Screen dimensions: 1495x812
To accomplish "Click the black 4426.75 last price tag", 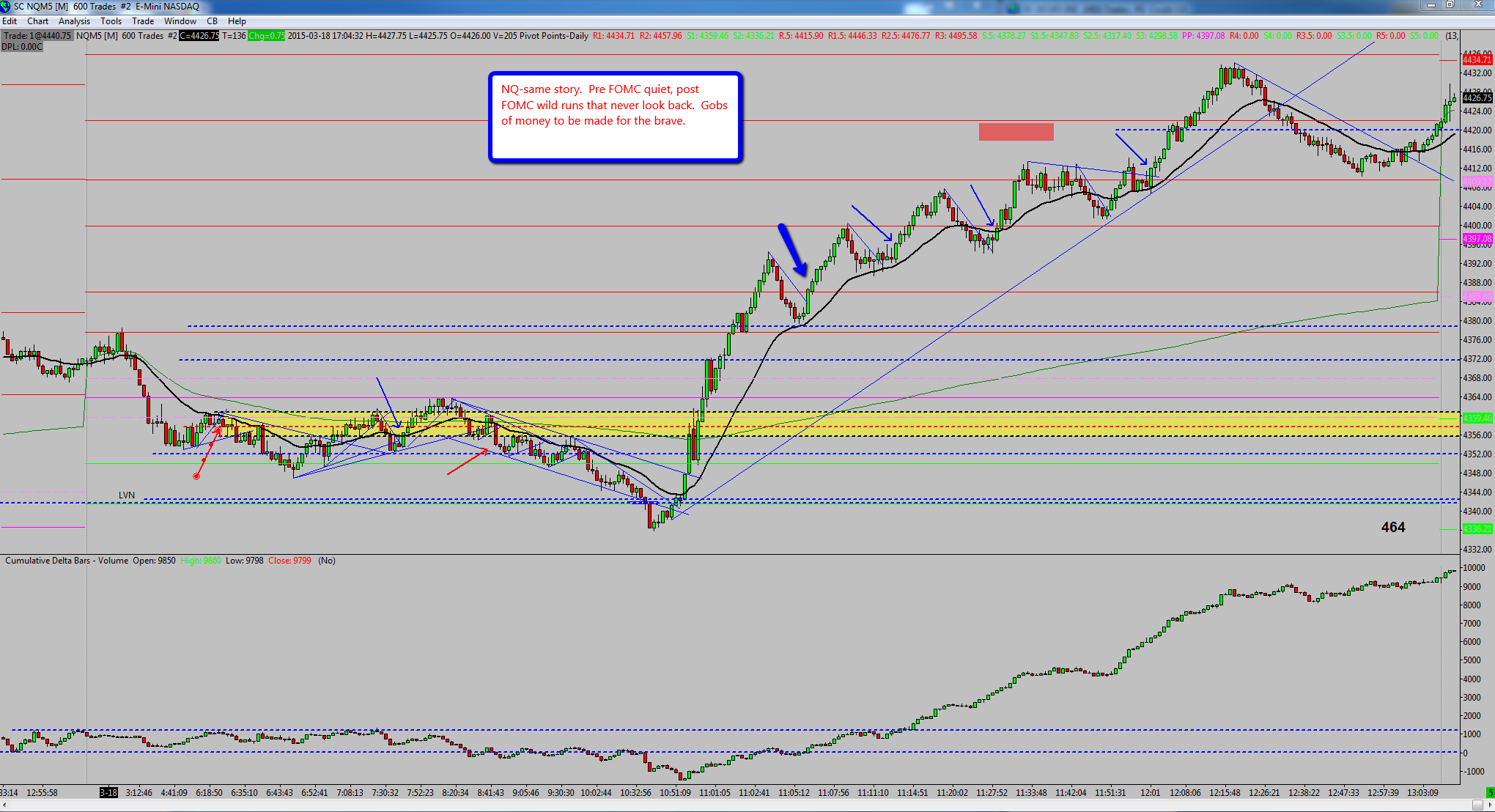I will tap(1477, 98).
